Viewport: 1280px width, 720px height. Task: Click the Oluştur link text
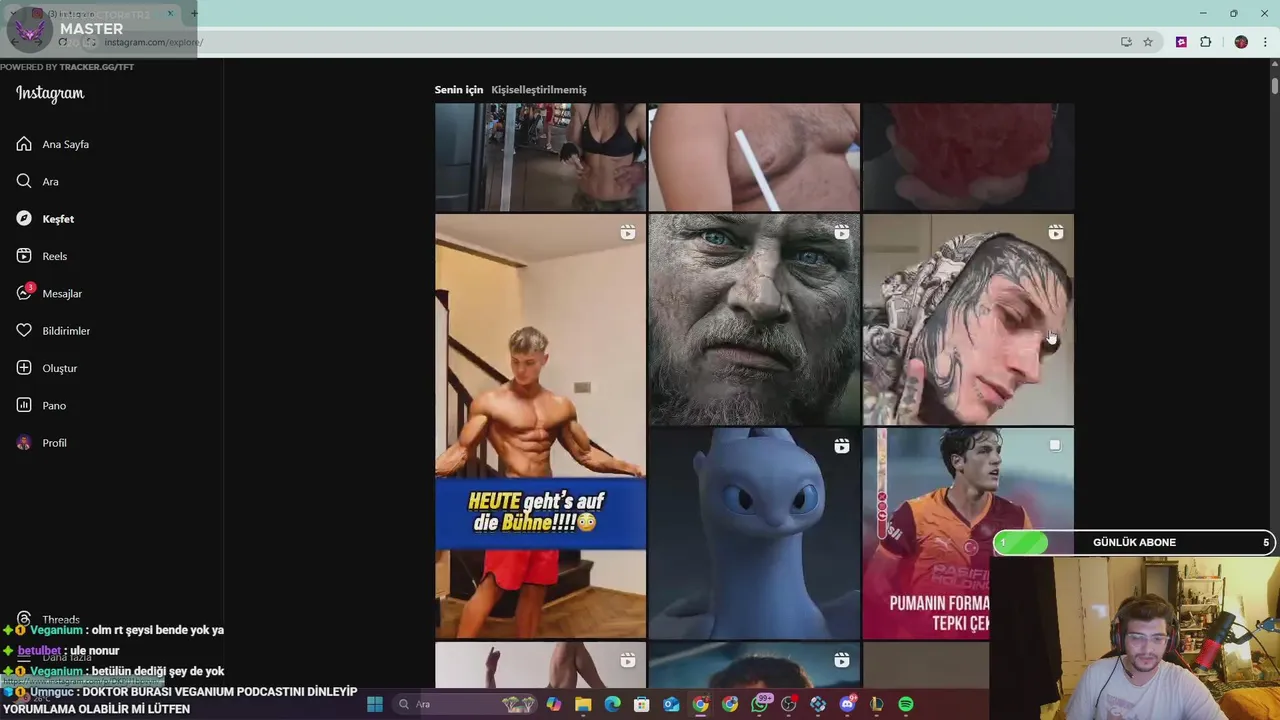point(60,368)
